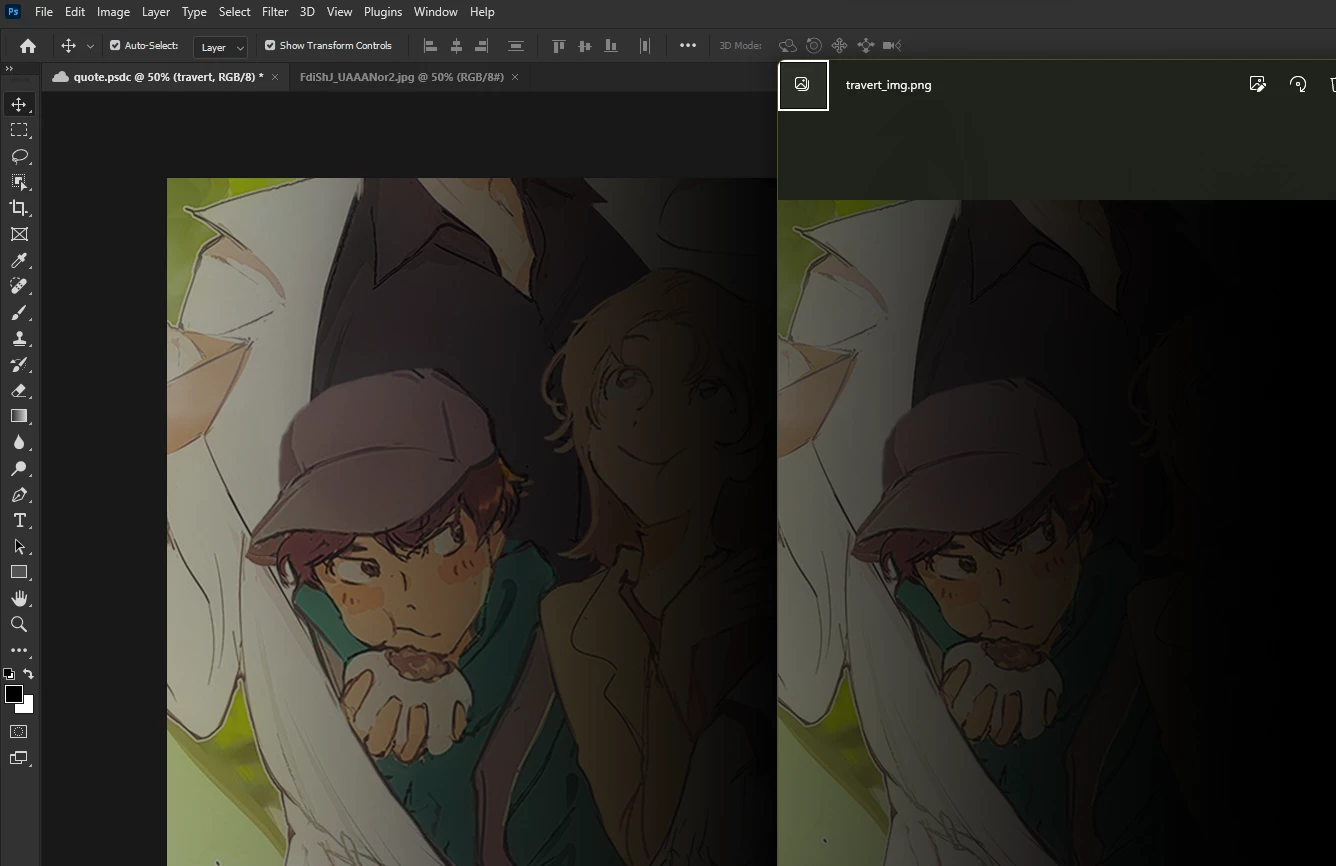Select the Clone Stamp tool
This screenshot has width=1336, height=866.
click(x=19, y=338)
